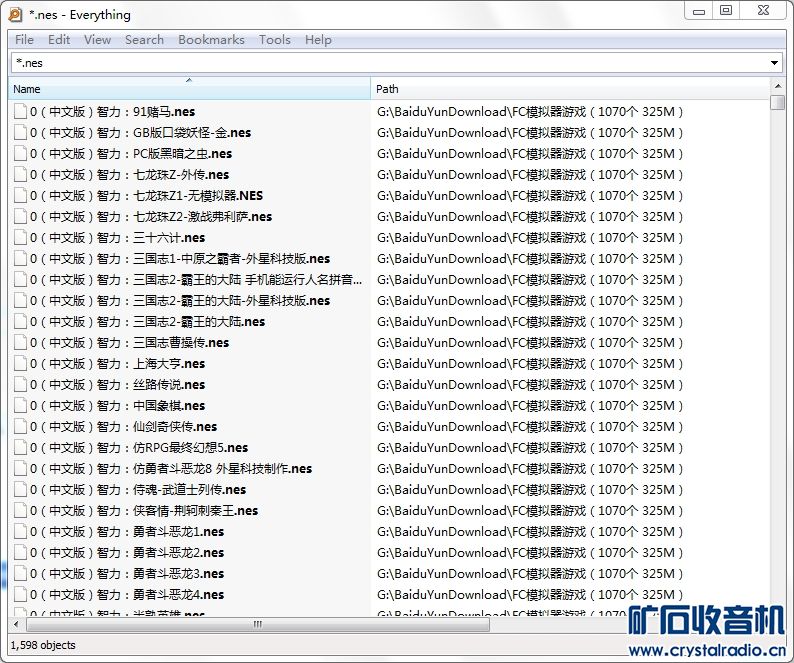Click file icon for PC版黑暗之虫.nes
This screenshot has height=663, width=794.
(x=20, y=153)
